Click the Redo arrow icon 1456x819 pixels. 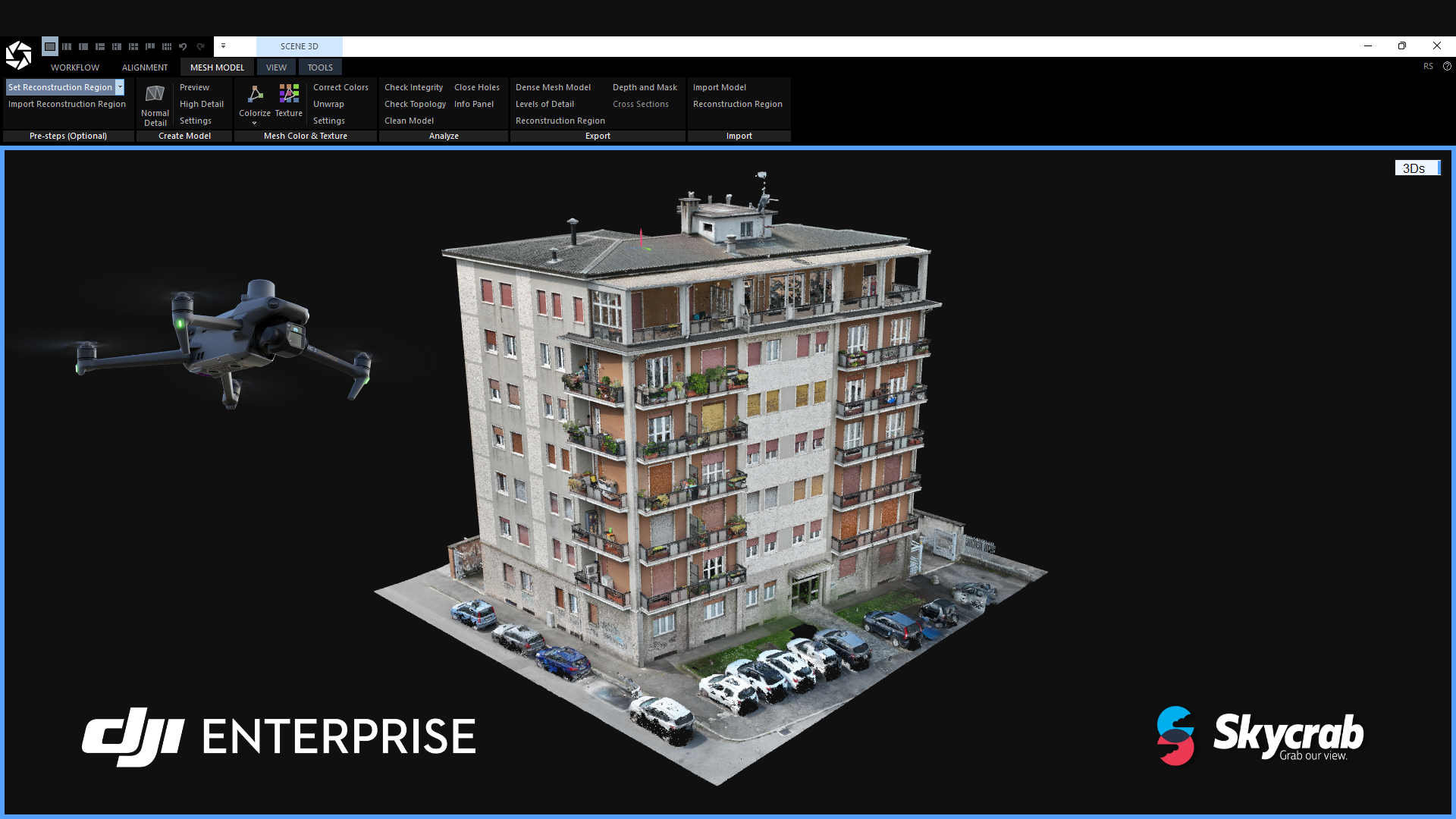tap(200, 46)
